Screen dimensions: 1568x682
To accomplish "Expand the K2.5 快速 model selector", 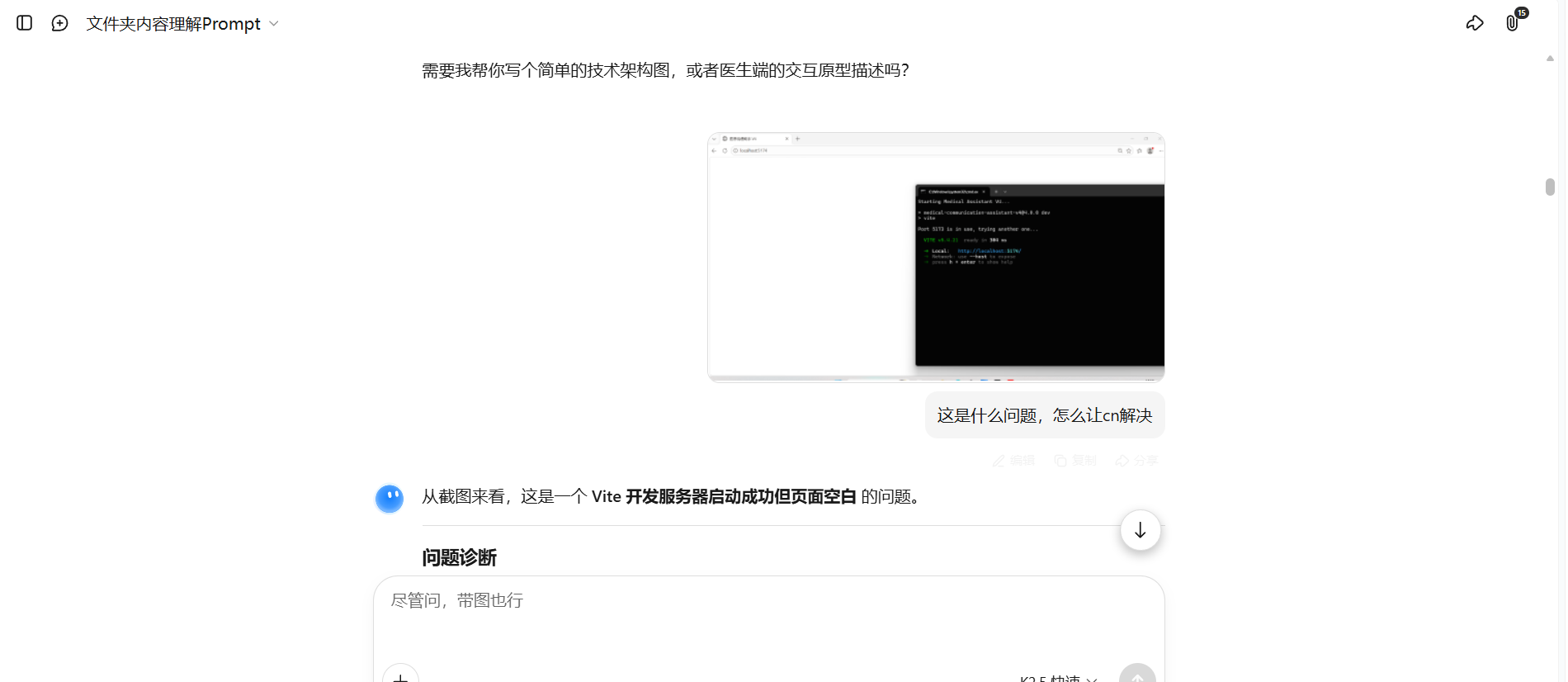I will pyautogui.click(x=1058, y=678).
